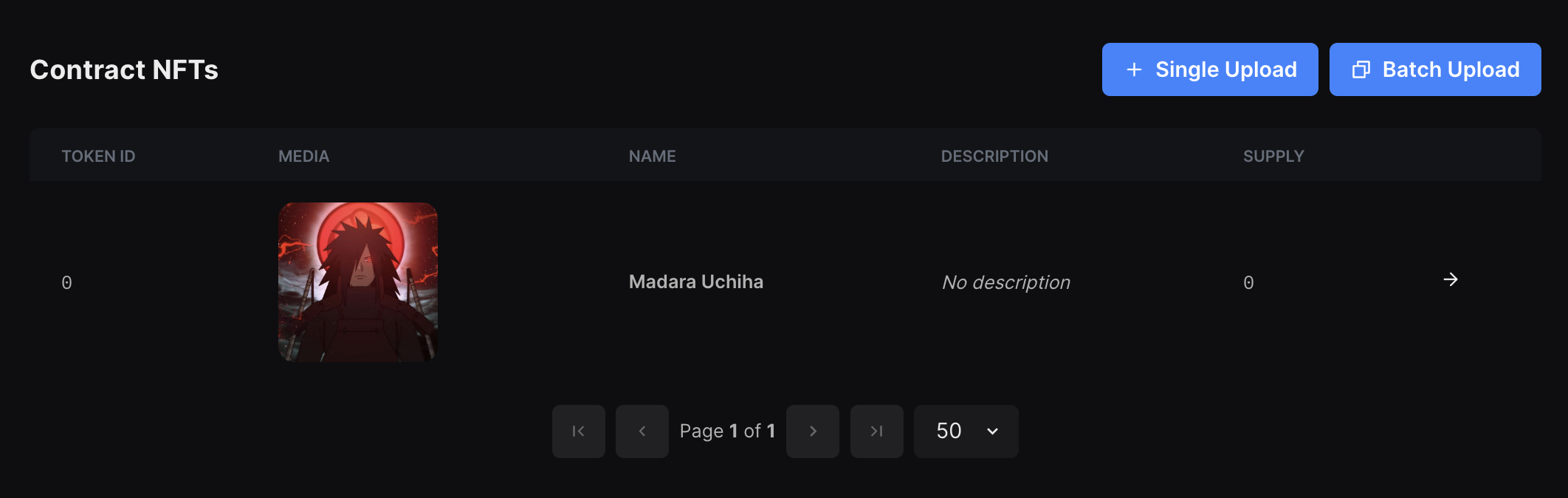Toggle sorting on the MEDIA column

[303, 156]
